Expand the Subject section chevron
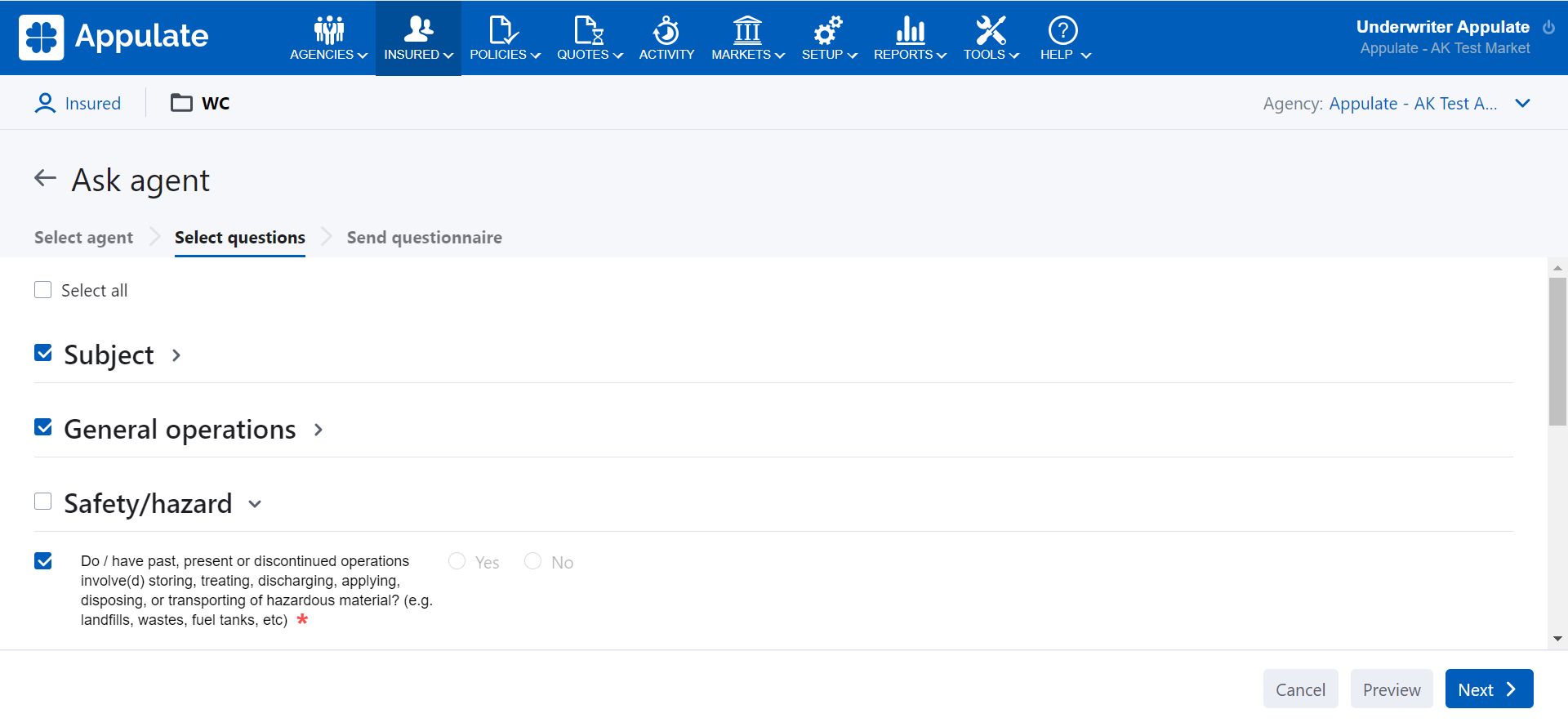Viewport: 1568px width, 727px height. (x=176, y=355)
